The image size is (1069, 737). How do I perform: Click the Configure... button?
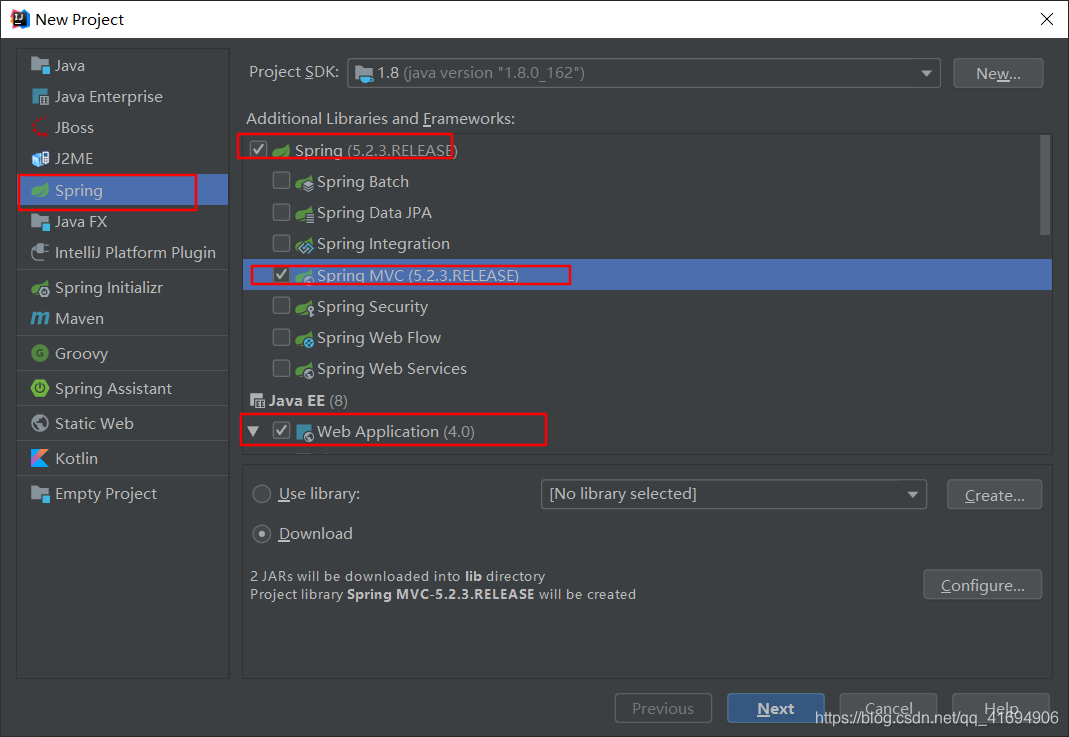point(982,585)
